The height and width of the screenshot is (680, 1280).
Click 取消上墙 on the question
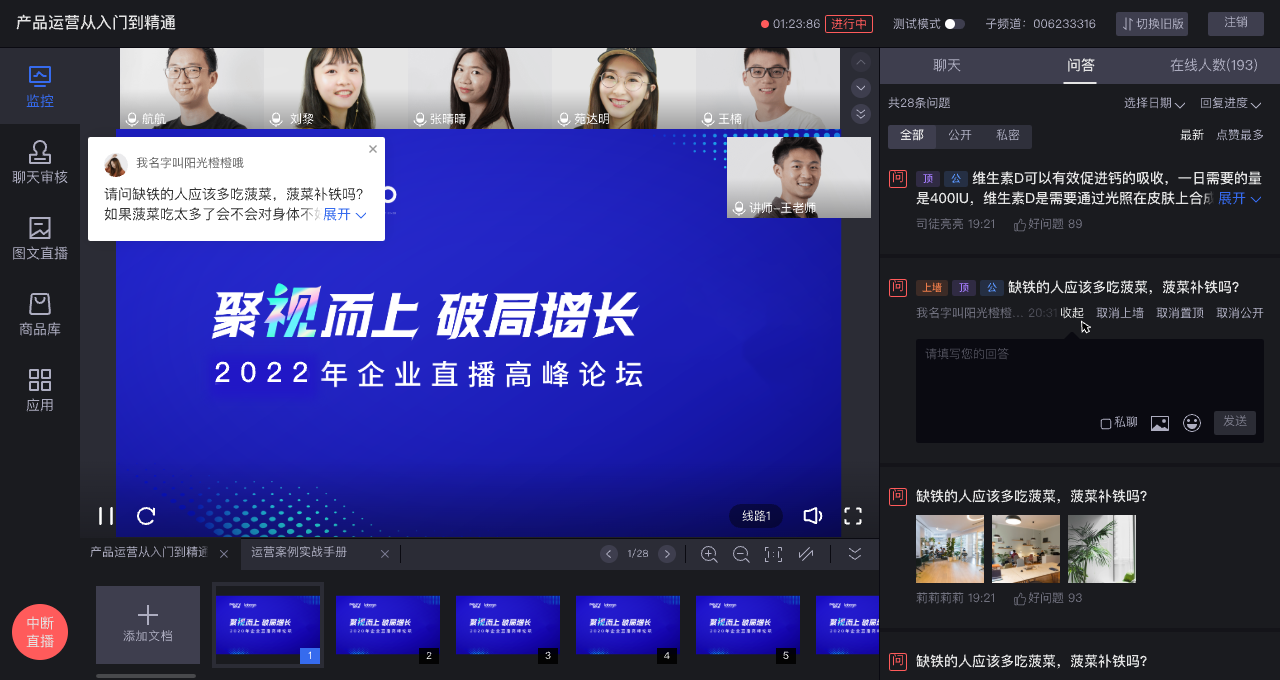coord(1120,313)
